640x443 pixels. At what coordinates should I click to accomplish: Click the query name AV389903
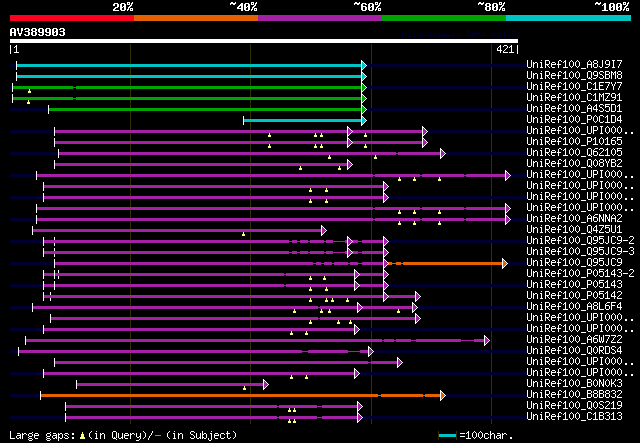tap(38, 32)
